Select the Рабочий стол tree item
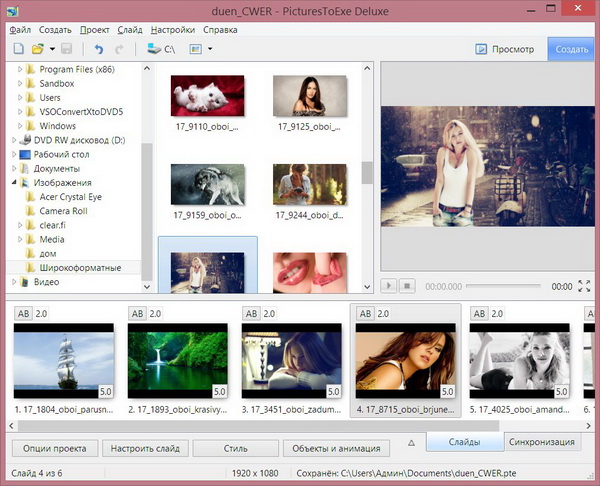Viewport: 600px width, 486px height. click(x=61, y=154)
